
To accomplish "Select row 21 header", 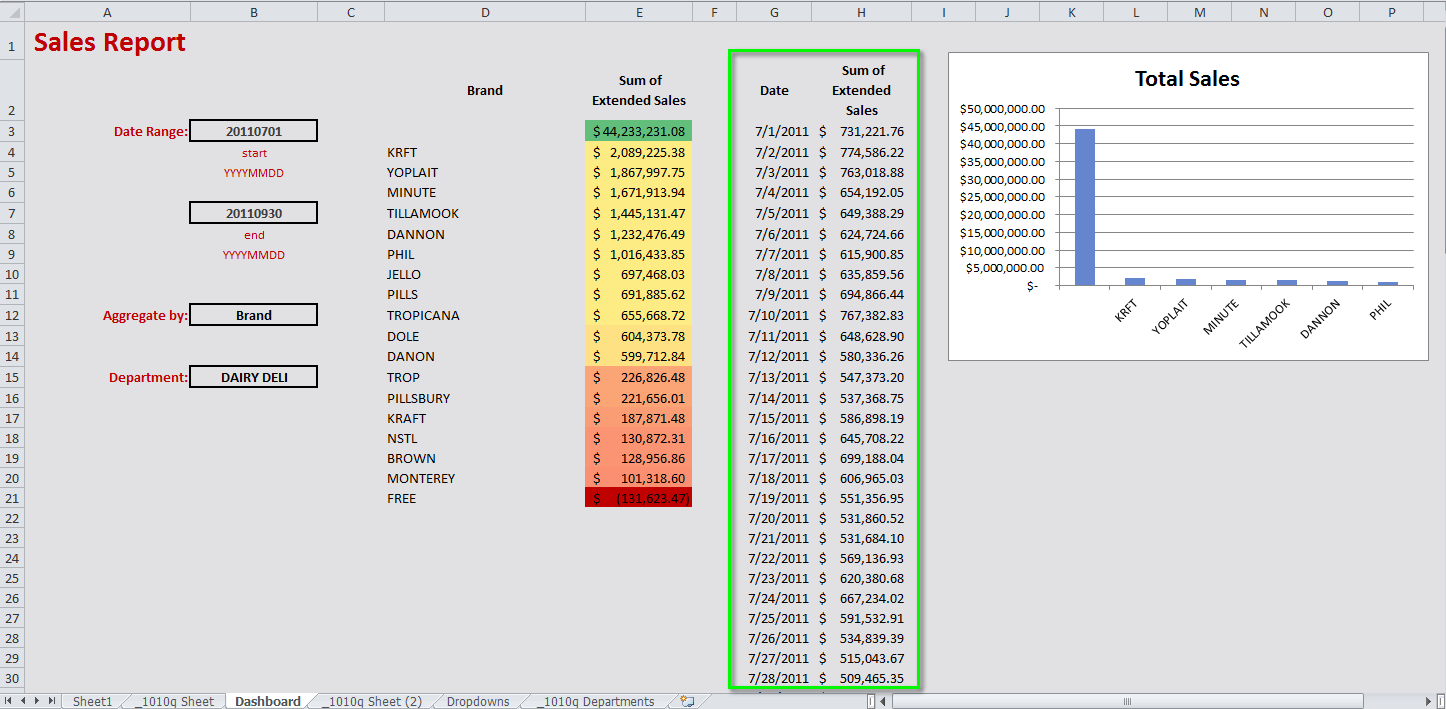I will pyautogui.click(x=12, y=498).
